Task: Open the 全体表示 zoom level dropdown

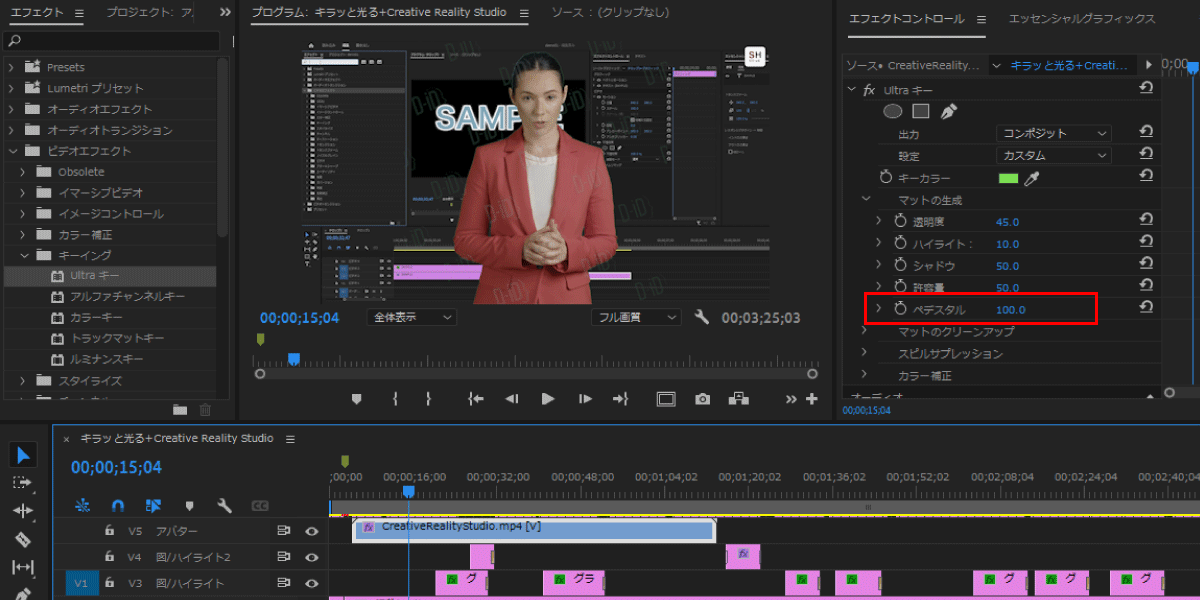Action: 412,317
